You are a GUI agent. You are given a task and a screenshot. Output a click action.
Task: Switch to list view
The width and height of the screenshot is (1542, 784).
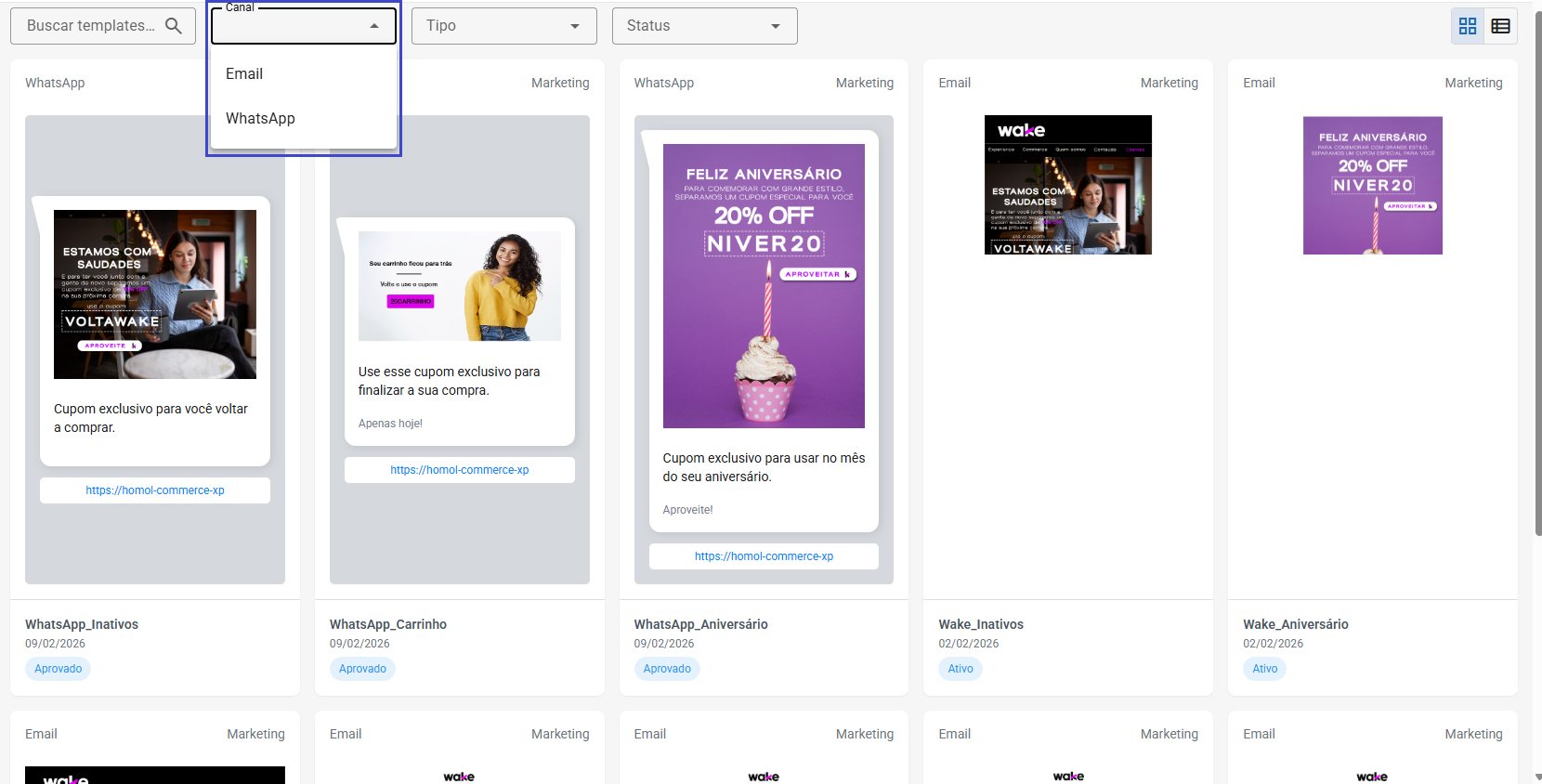(x=1500, y=26)
